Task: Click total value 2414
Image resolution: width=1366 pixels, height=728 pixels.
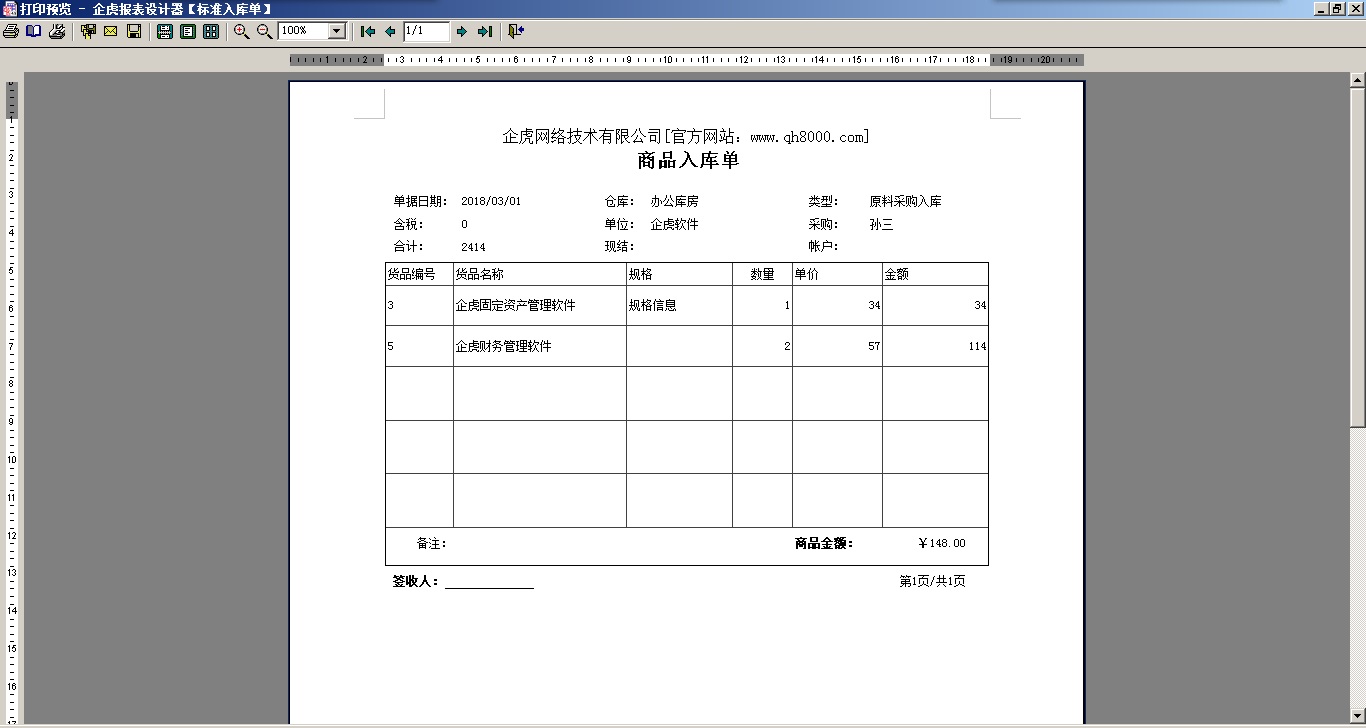Action: [473, 247]
